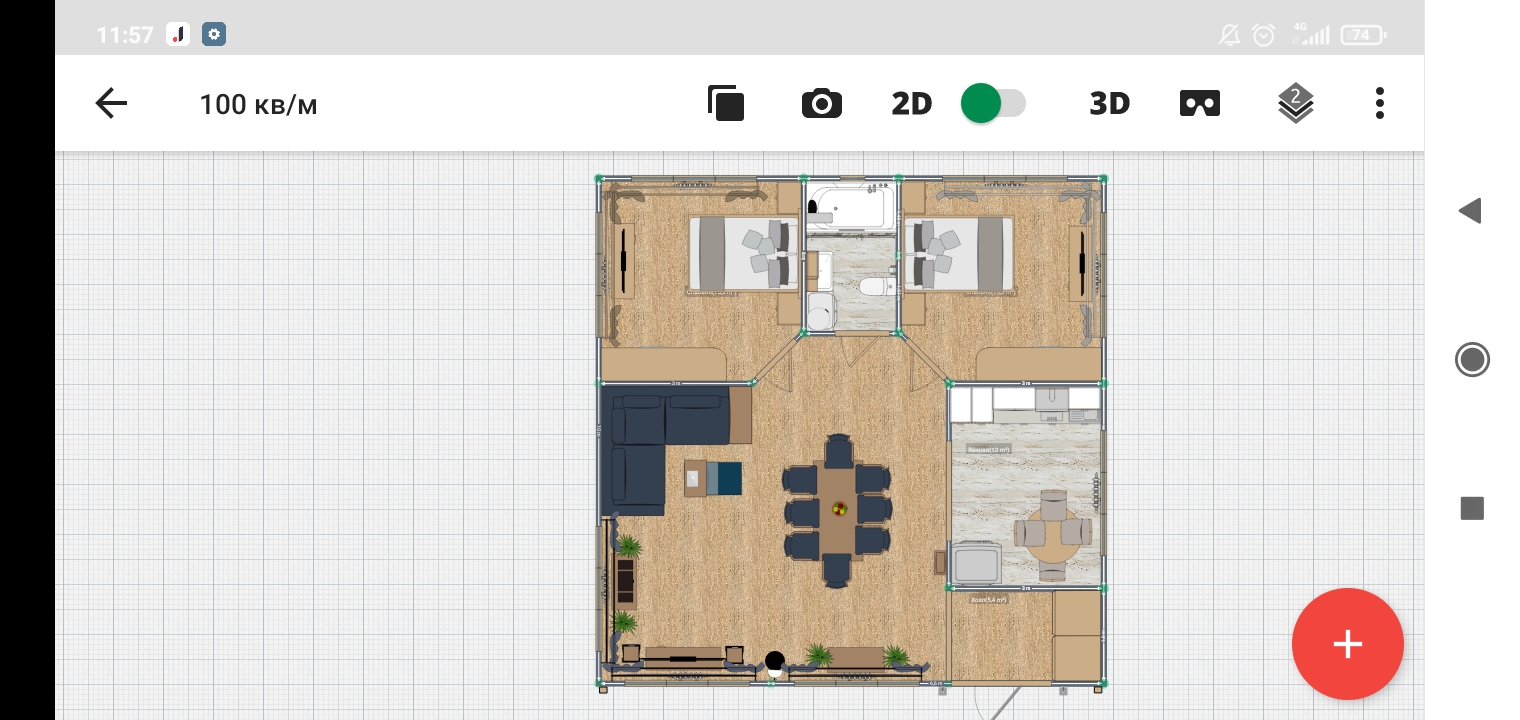The image size is (1520, 720).
Task: Tap the "Холл (5,4 m²)" room label
Action: [989, 600]
